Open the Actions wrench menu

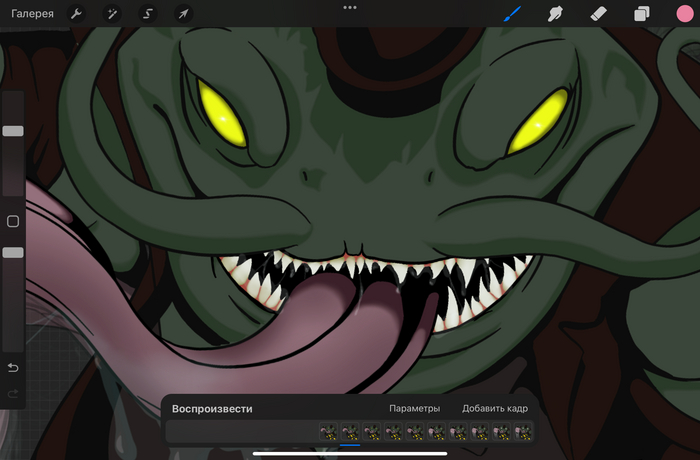pos(75,14)
